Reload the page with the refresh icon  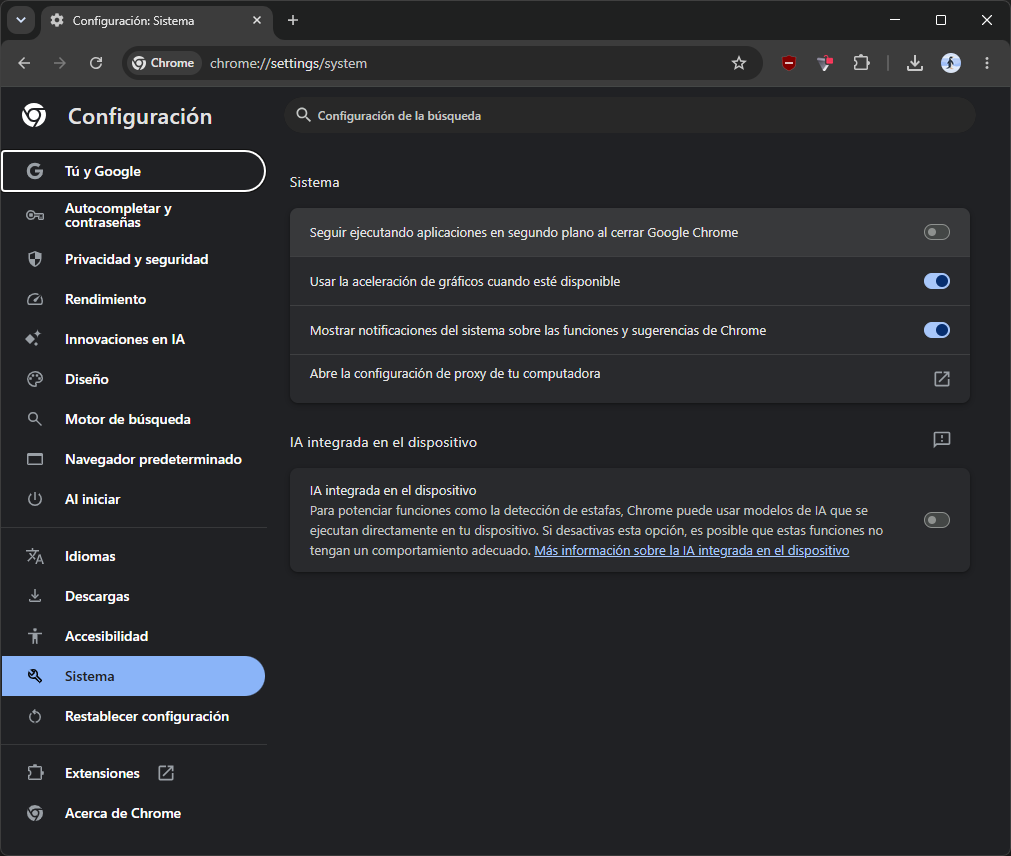pyautogui.click(x=96, y=63)
